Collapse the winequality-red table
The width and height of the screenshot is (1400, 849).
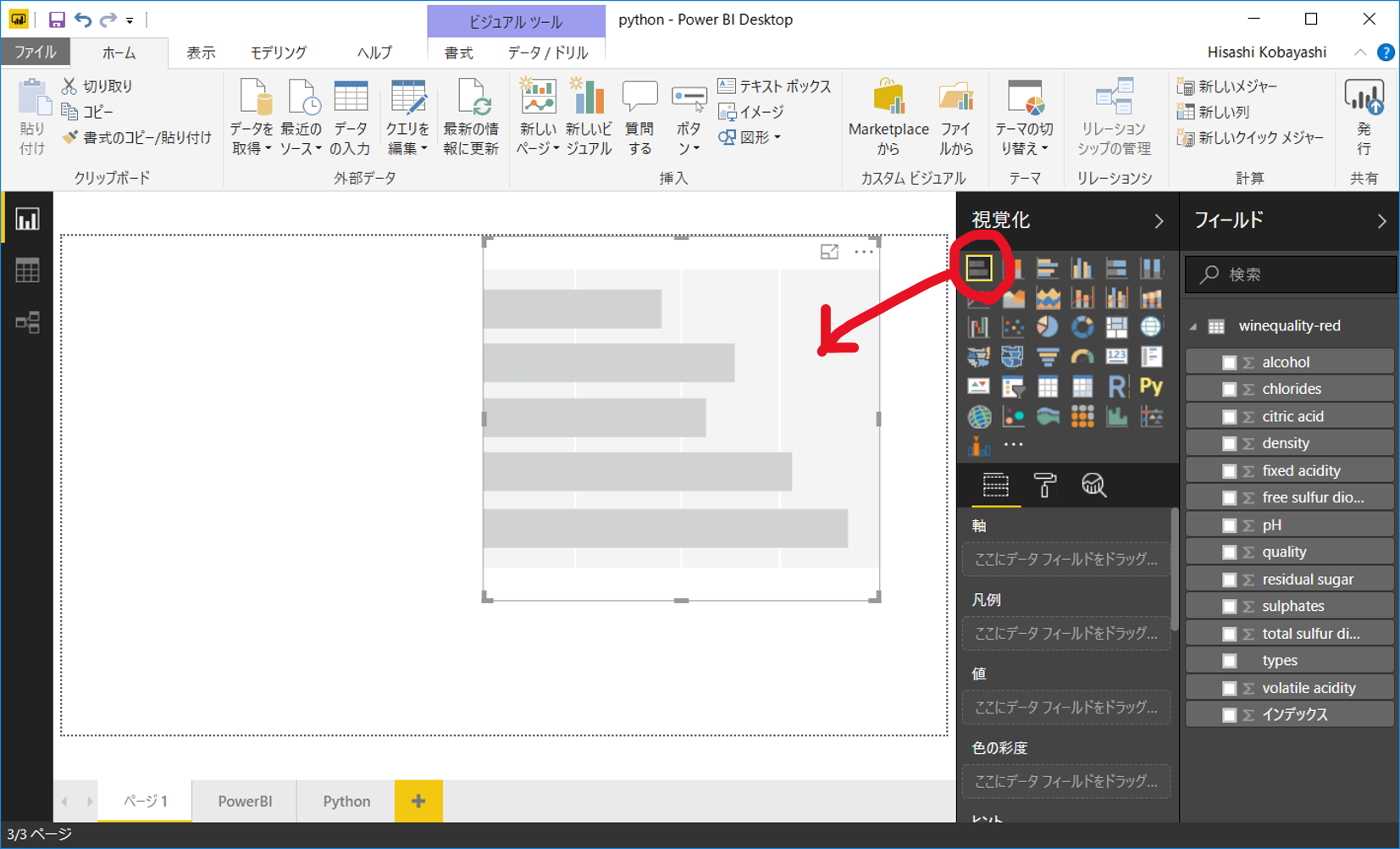[x=1193, y=325]
